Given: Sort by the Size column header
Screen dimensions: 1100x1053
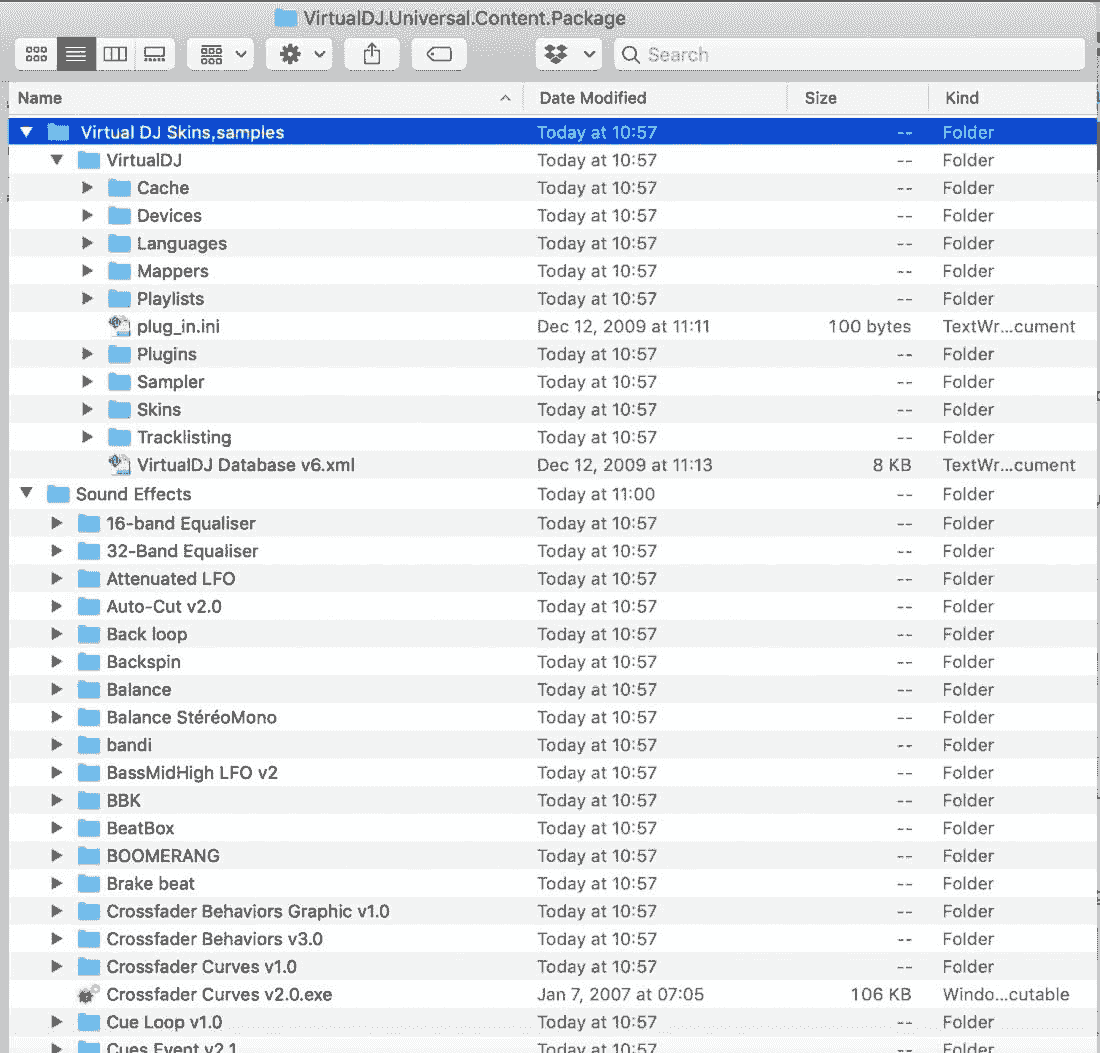Looking at the screenshot, I should point(858,98).
